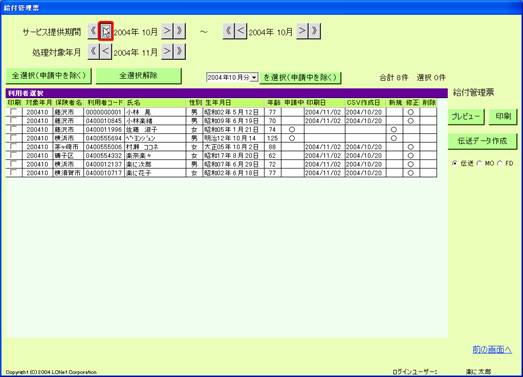Advance service period end month with single arrow
This screenshot has width=523, height=377.
(x=302, y=31)
